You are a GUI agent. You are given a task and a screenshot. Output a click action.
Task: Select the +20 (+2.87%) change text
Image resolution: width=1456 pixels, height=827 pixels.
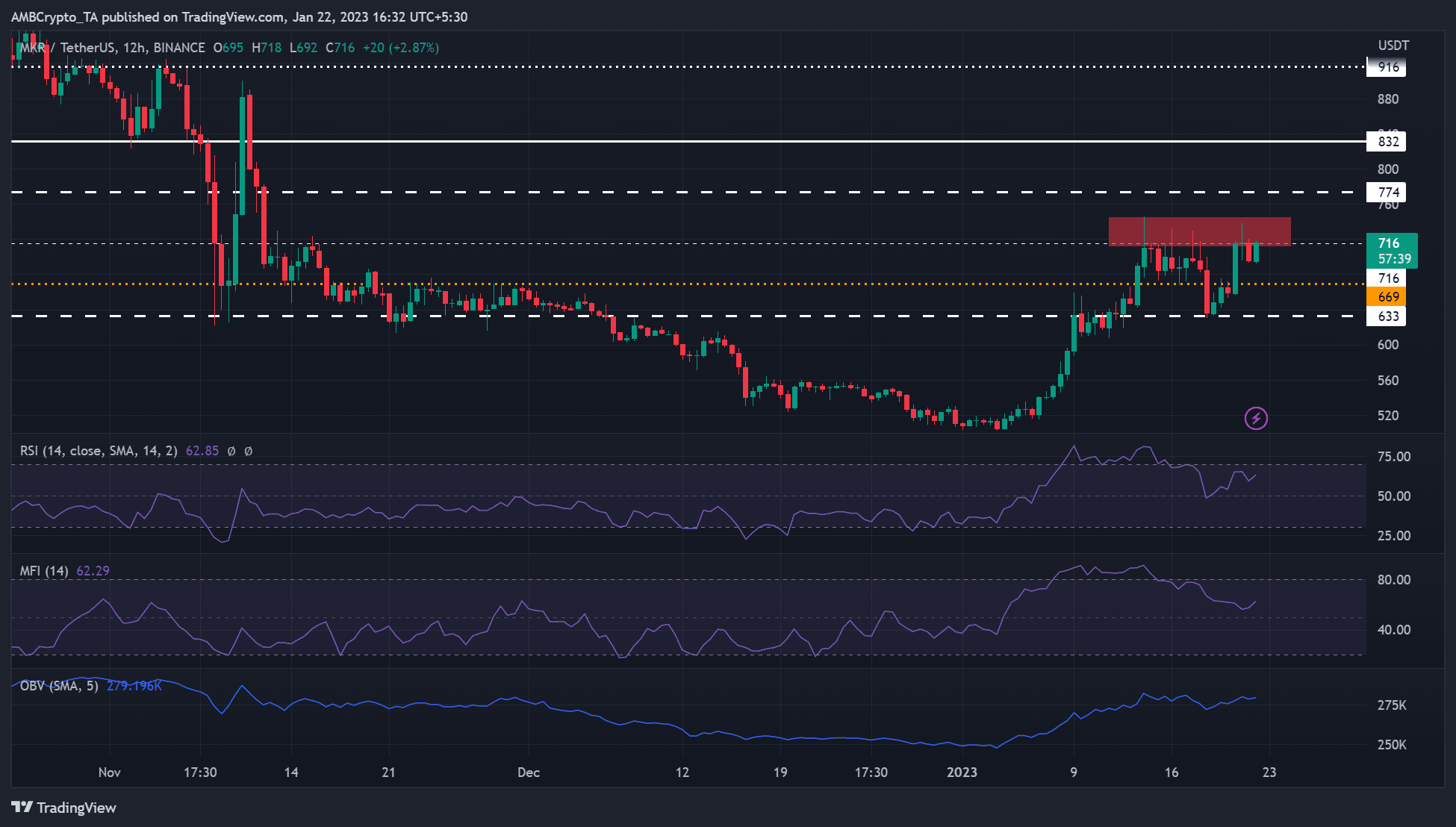pos(401,48)
